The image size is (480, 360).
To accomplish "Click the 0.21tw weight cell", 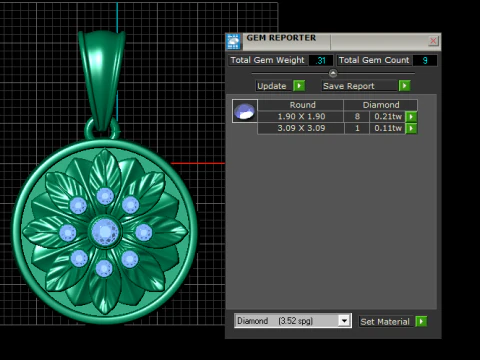I will [x=387, y=117].
